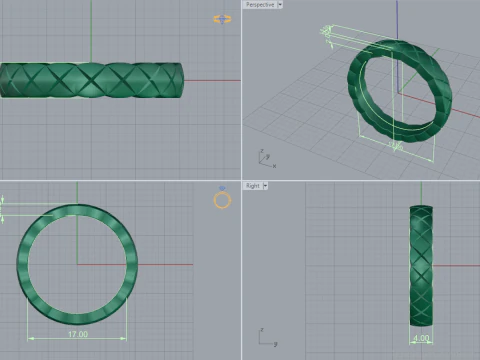Open the Perspective viewport dropdown arrow
The width and height of the screenshot is (480, 360).
point(280,5)
